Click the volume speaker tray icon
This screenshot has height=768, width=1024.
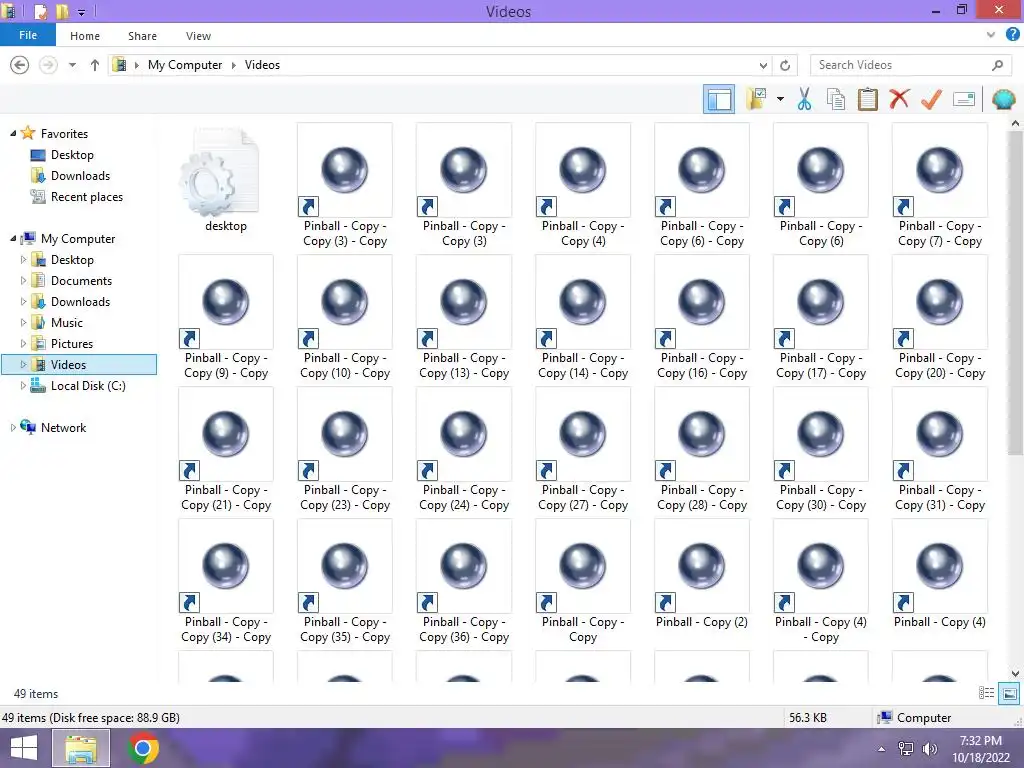coord(929,749)
